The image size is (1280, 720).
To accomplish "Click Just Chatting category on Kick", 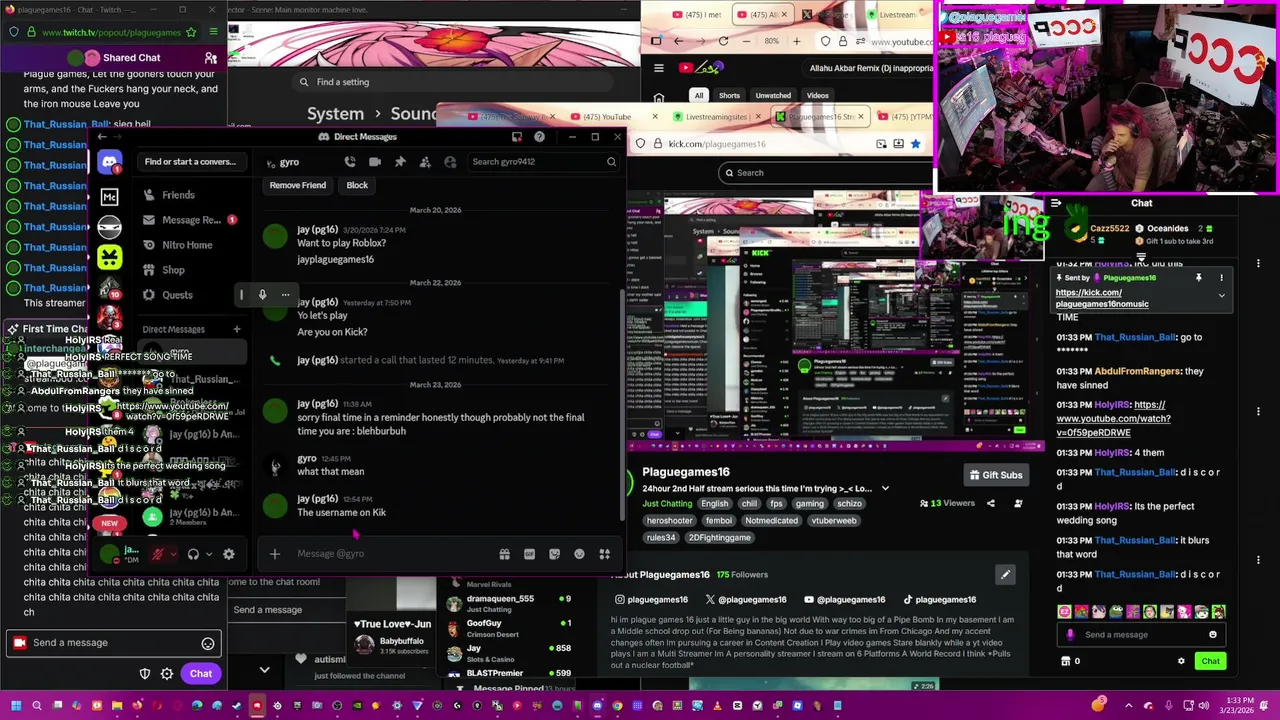I will [x=667, y=504].
